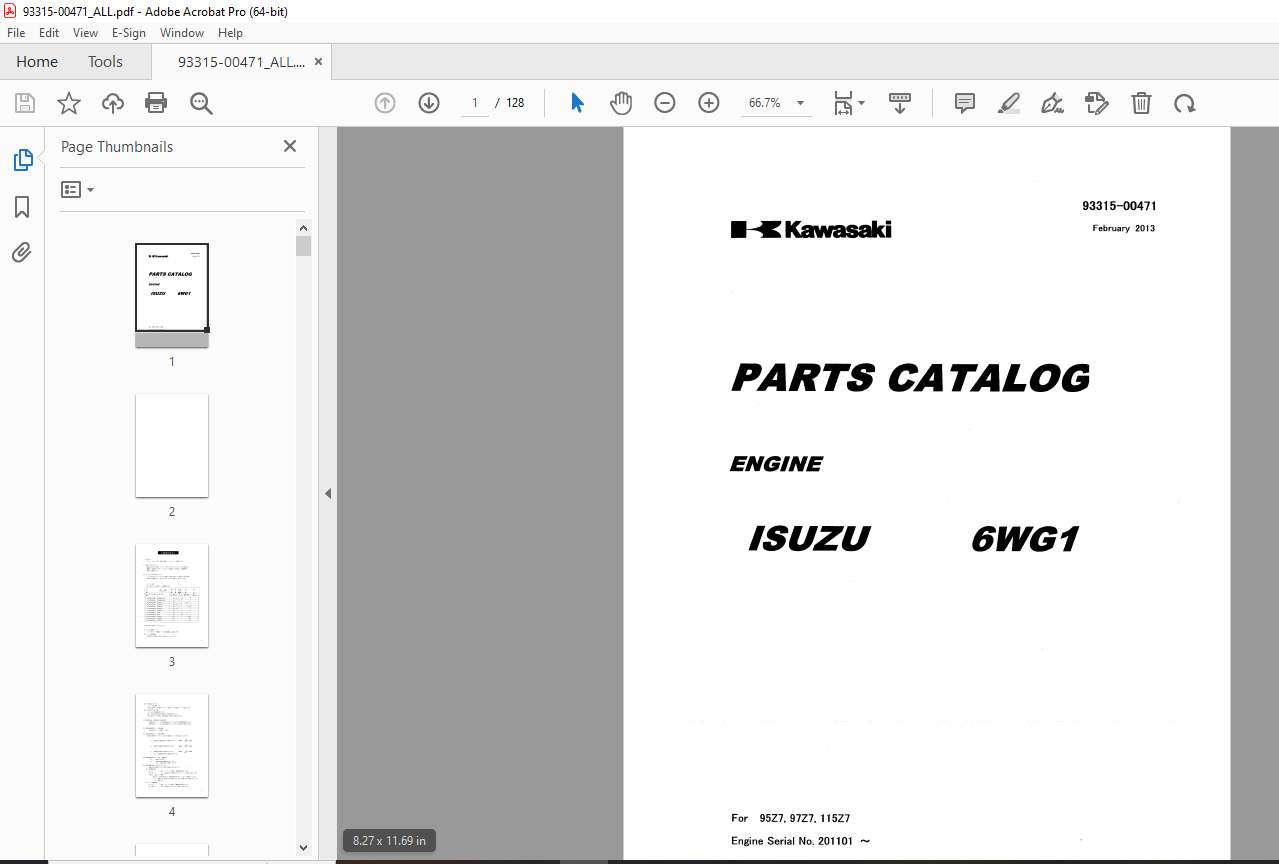This screenshot has width=1279, height=864.
Task: Click the total page count 128
Action: point(515,103)
